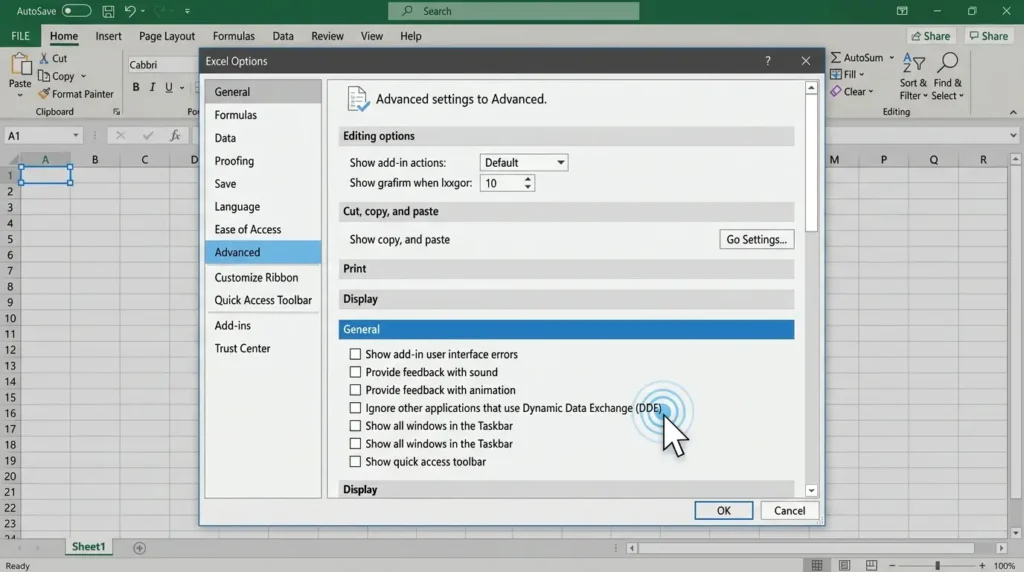
Task: Open the Fill dropdown in Editing group
Action: [x=847, y=74]
